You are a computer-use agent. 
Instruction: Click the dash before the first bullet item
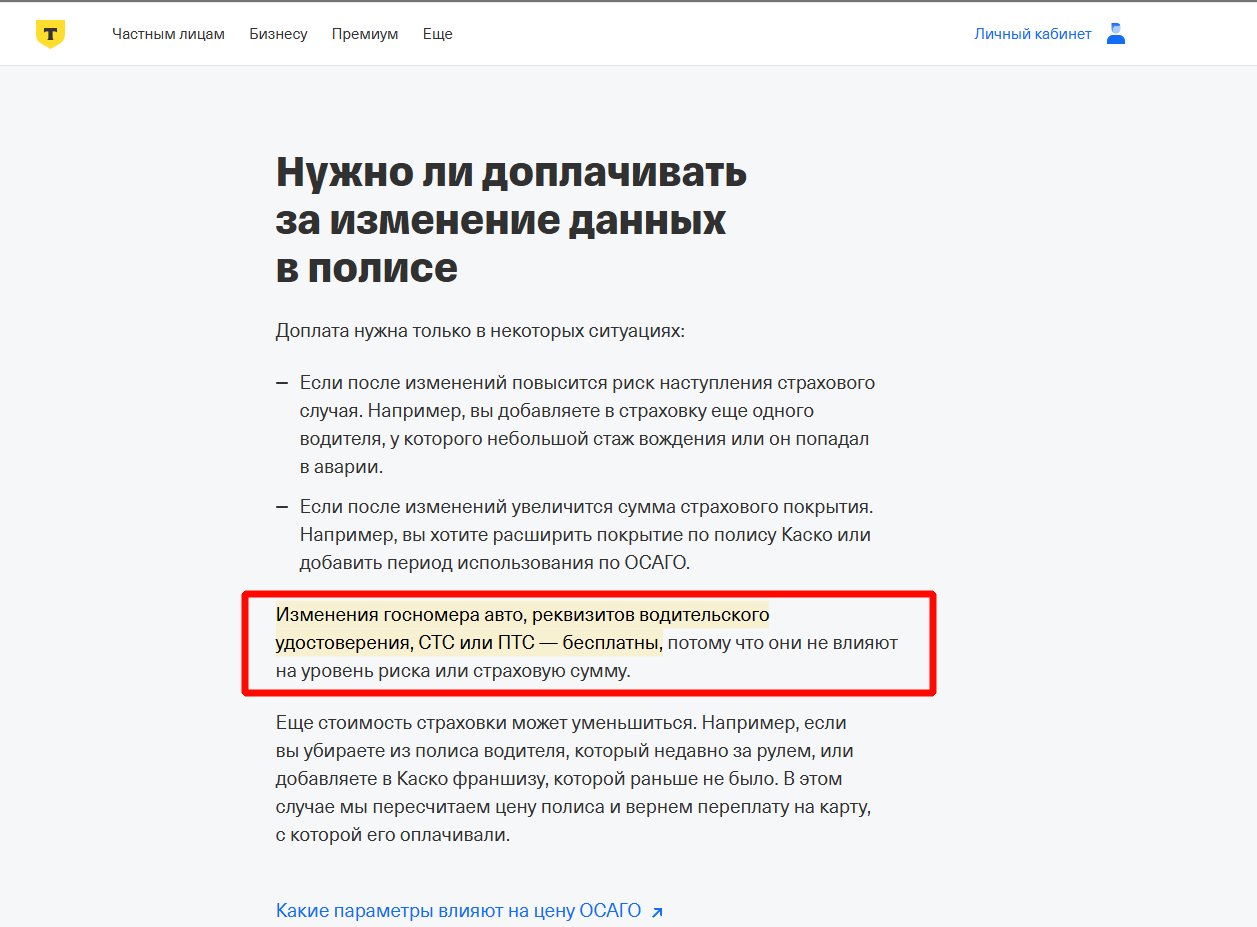(282, 383)
